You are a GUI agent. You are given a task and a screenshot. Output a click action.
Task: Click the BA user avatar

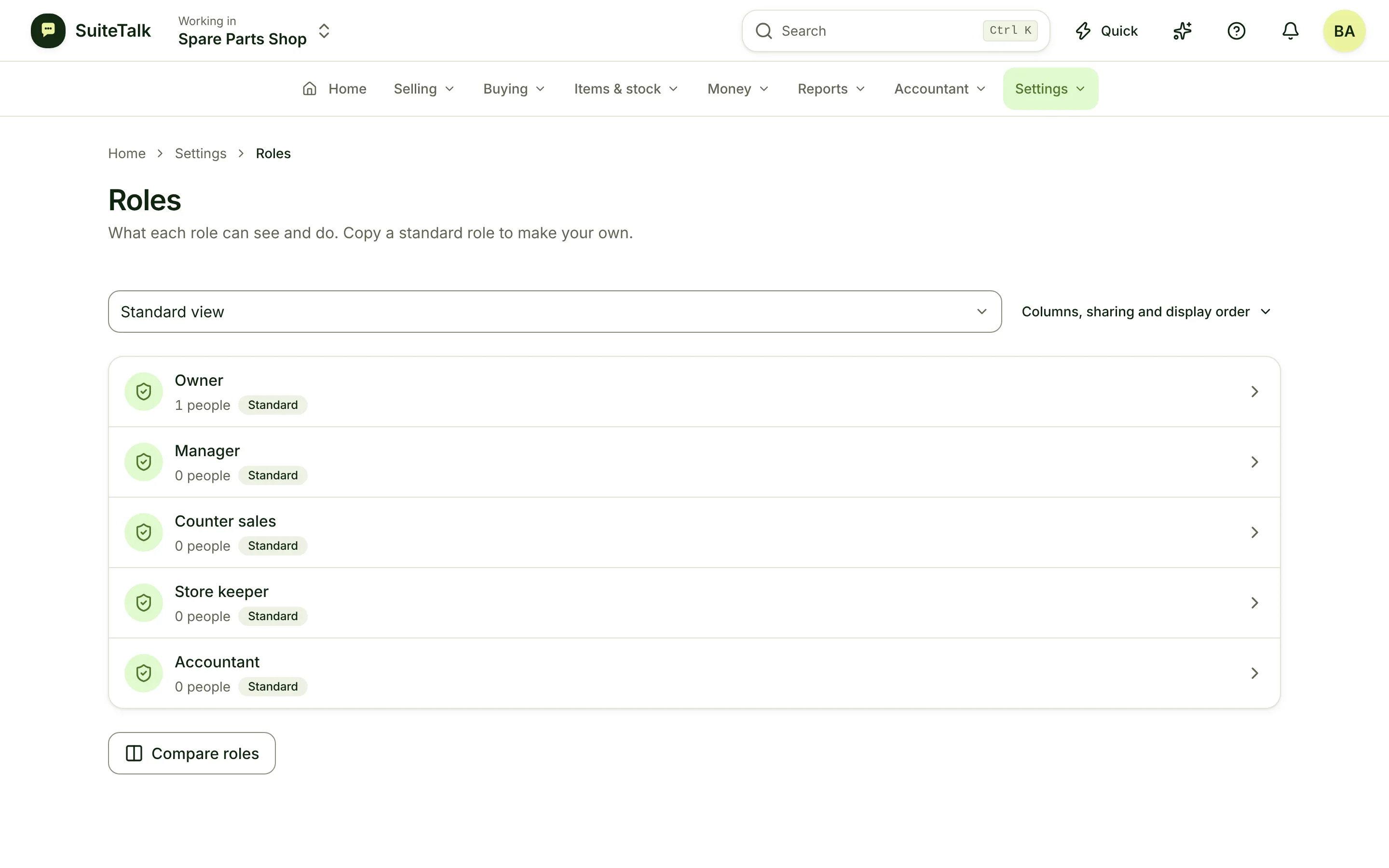(1344, 31)
